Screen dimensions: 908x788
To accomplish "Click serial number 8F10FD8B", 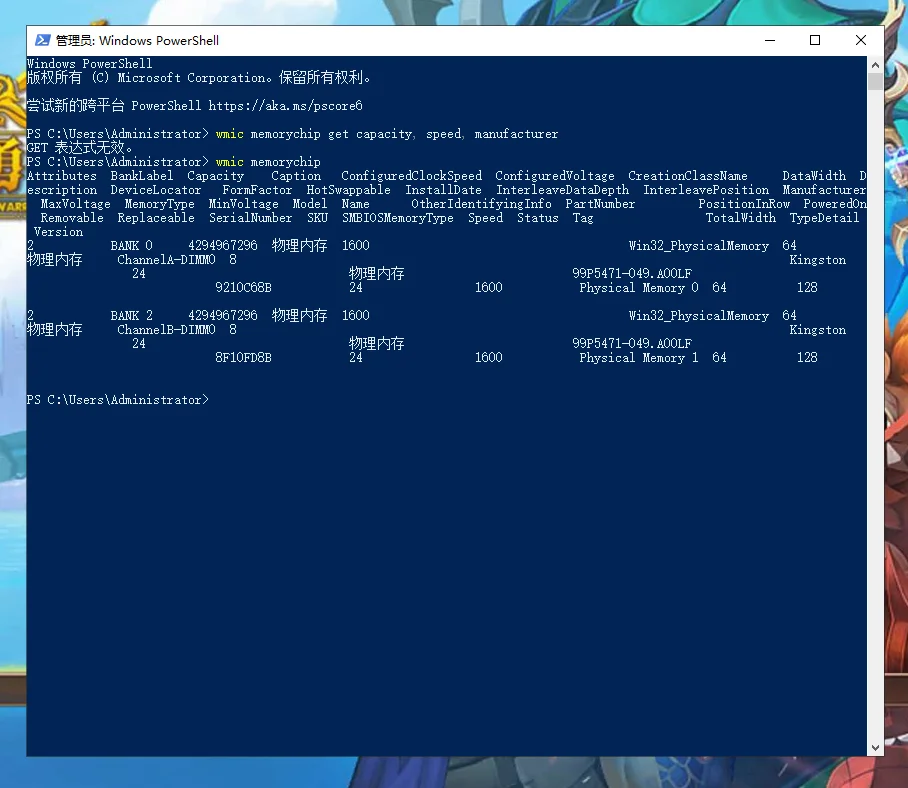I will [x=243, y=357].
